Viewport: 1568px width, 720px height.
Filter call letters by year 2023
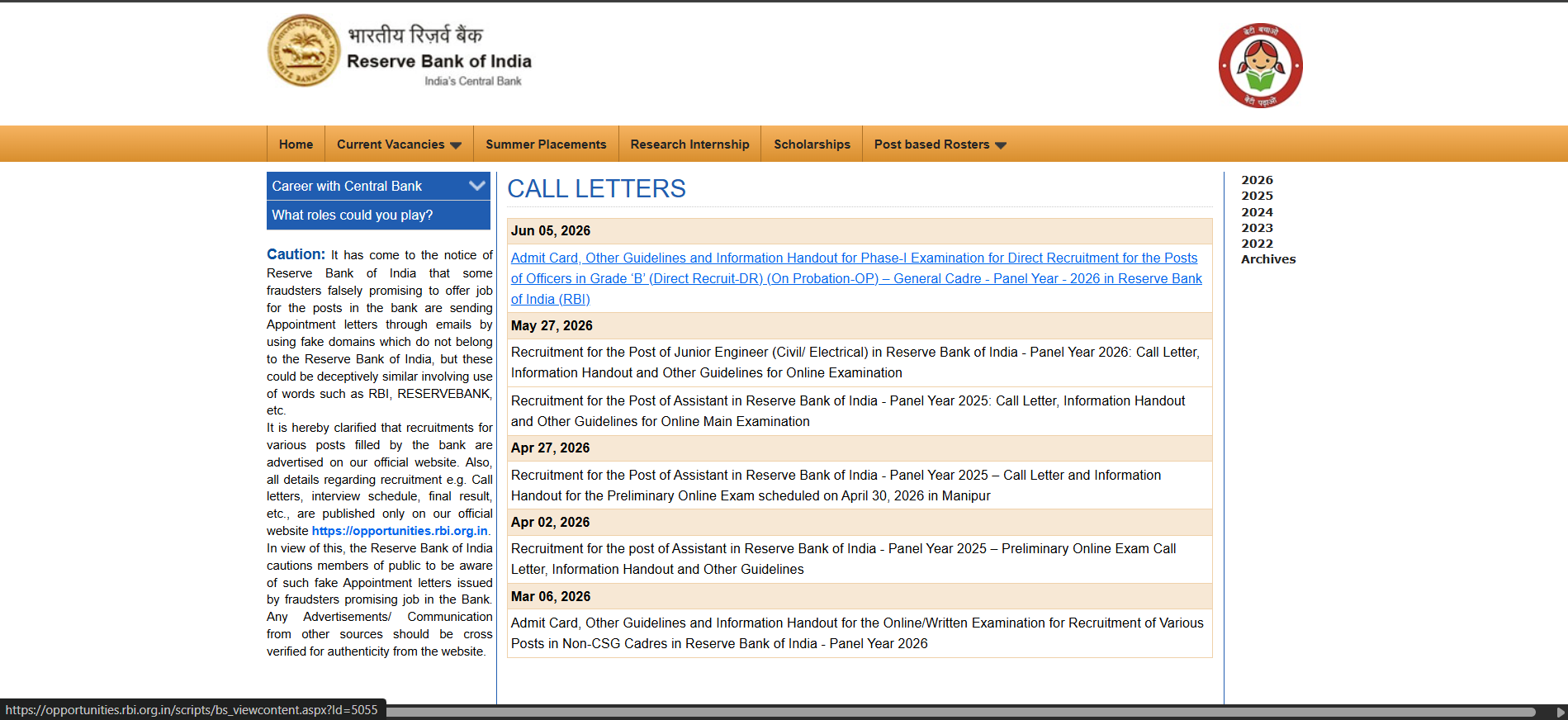pyautogui.click(x=1257, y=228)
